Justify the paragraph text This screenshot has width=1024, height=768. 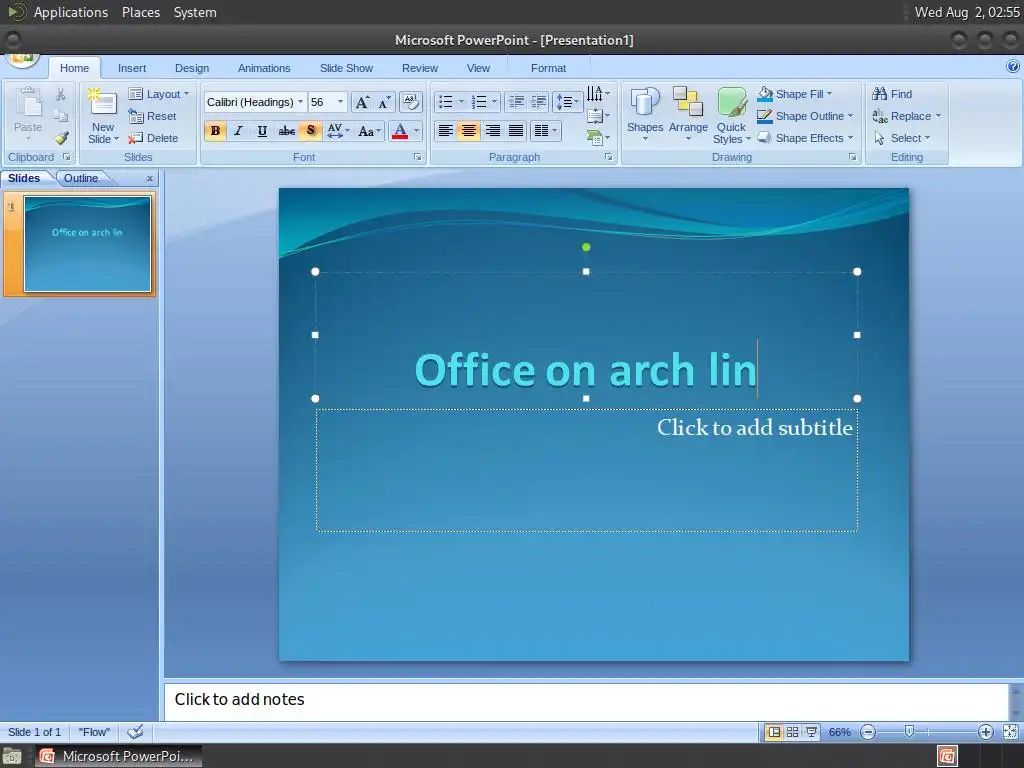pos(516,131)
